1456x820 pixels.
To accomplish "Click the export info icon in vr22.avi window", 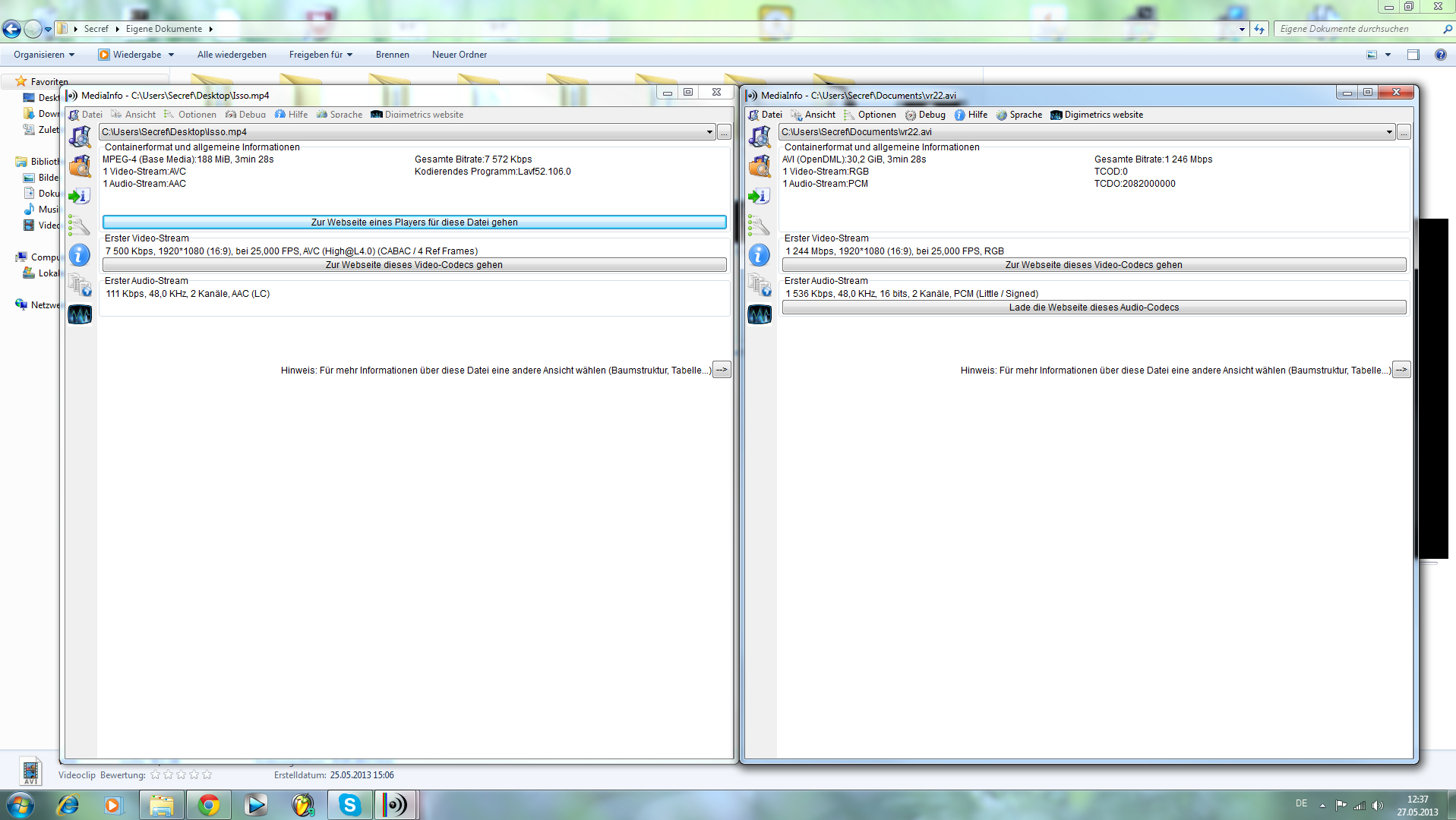I will 760,197.
